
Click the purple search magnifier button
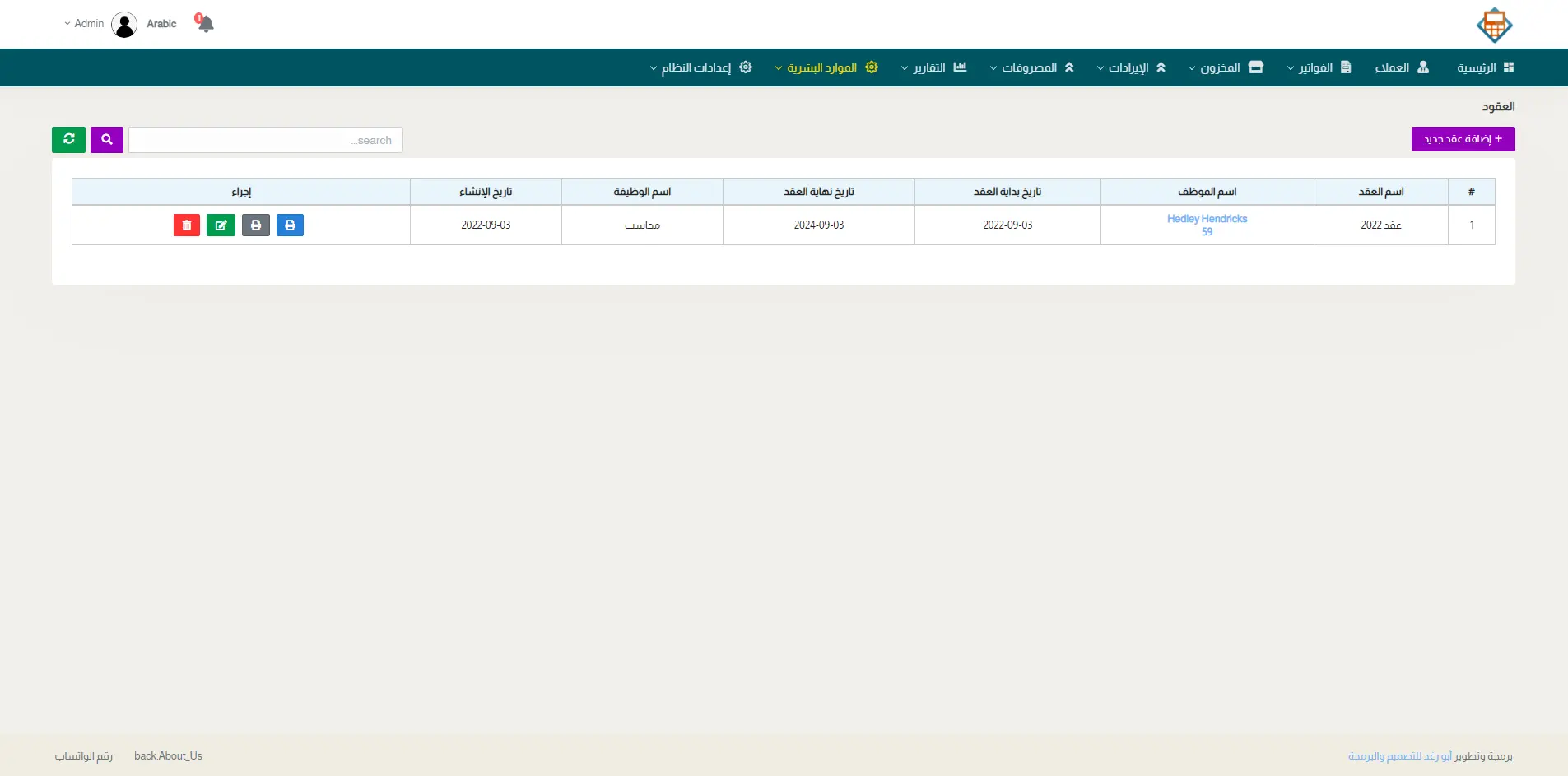click(x=107, y=140)
